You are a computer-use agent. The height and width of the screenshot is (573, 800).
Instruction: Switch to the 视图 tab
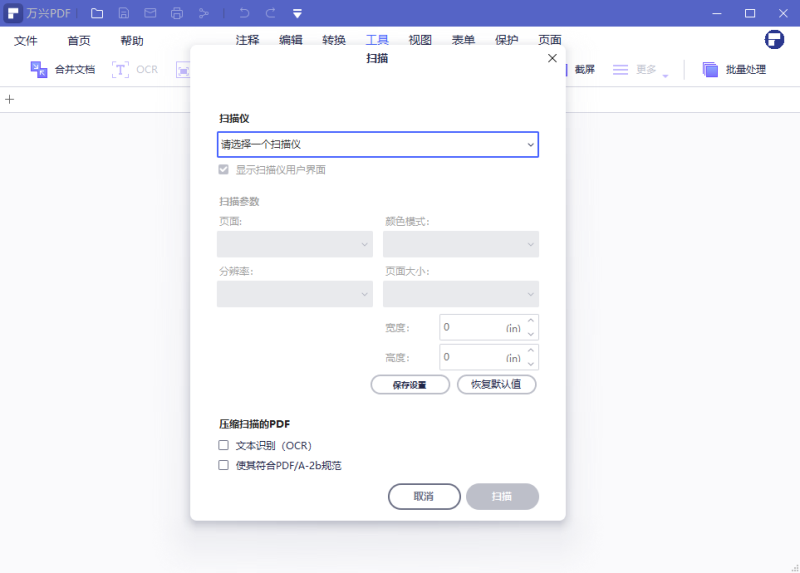(x=420, y=40)
